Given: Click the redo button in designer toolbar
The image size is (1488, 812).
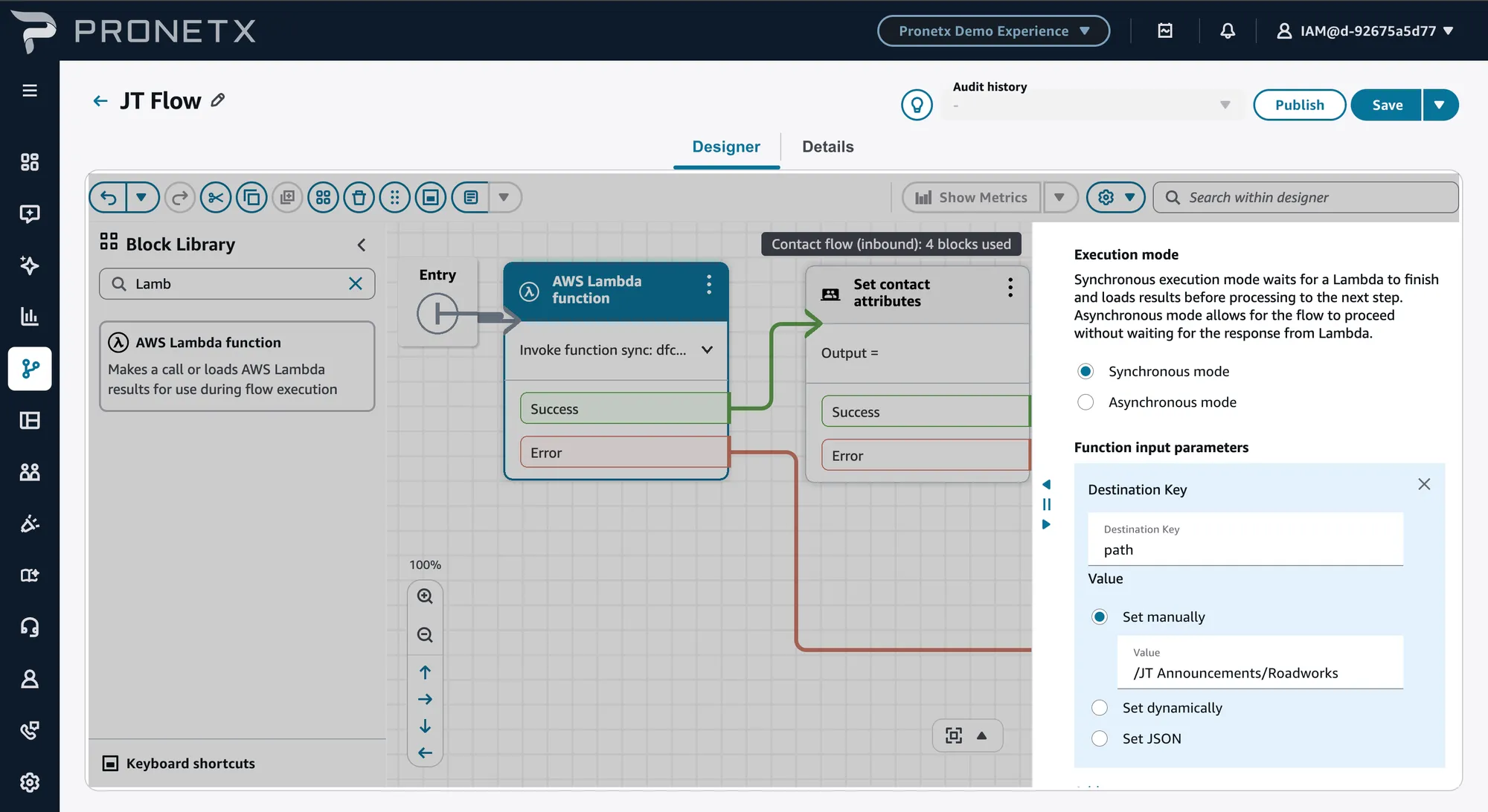Looking at the screenshot, I should [179, 198].
